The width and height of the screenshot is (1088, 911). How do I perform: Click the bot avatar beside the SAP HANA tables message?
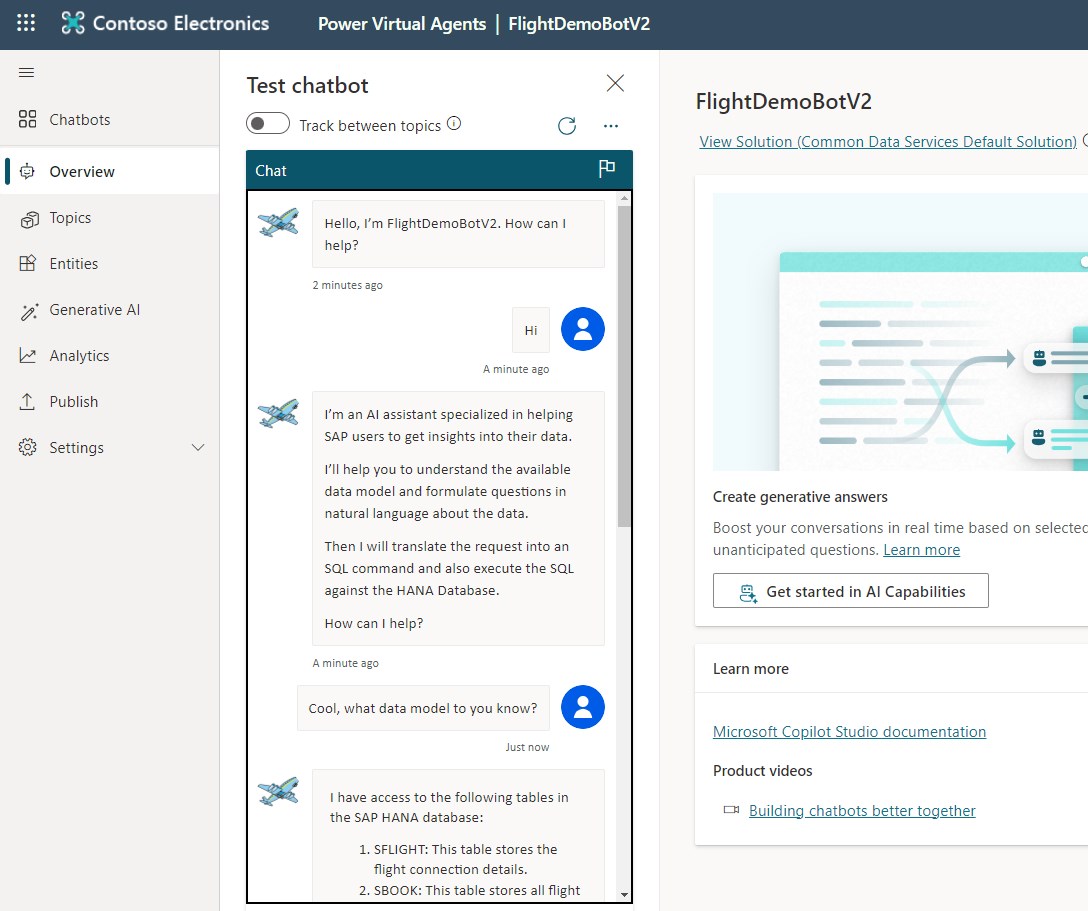tap(278, 791)
